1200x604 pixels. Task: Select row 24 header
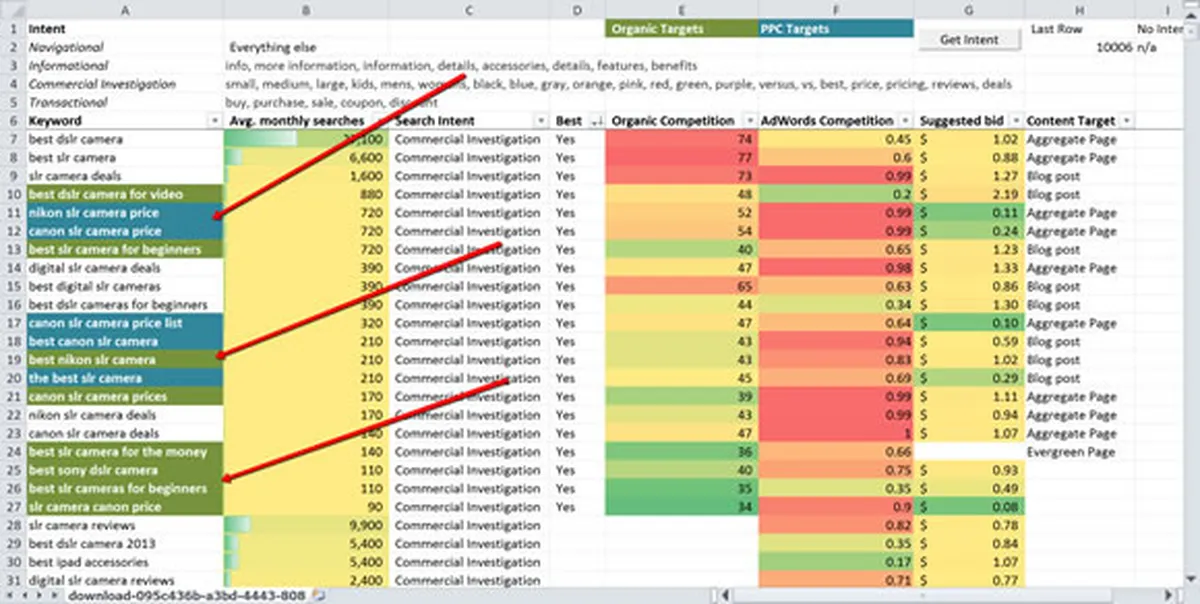point(13,452)
